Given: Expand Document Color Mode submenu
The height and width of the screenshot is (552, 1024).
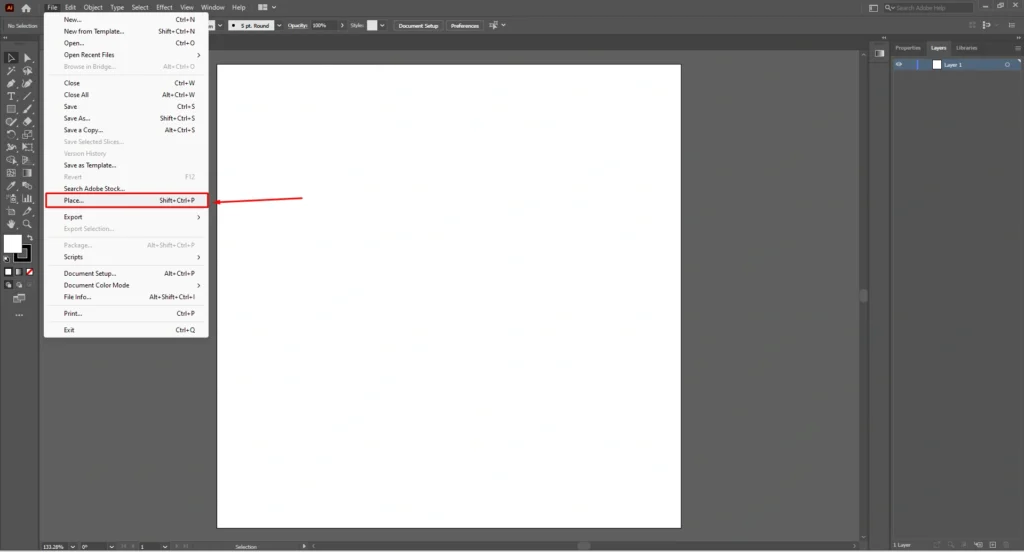Looking at the screenshot, I should pyautogui.click(x=126, y=285).
